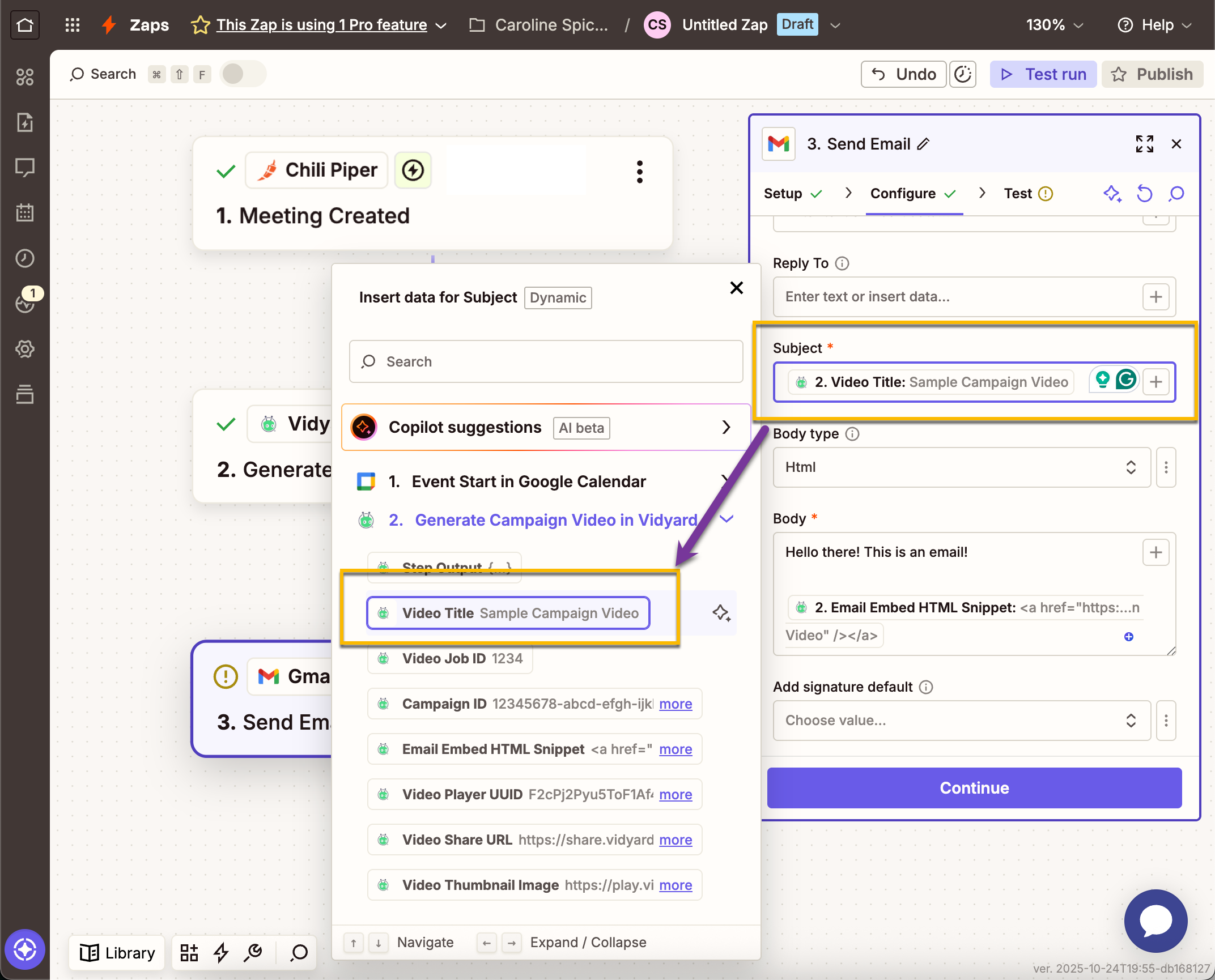The width and height of the screenshot is (1215, 980).
Task: Click the Grammarly toggle in the Subject field
Action: point(1127,381)
